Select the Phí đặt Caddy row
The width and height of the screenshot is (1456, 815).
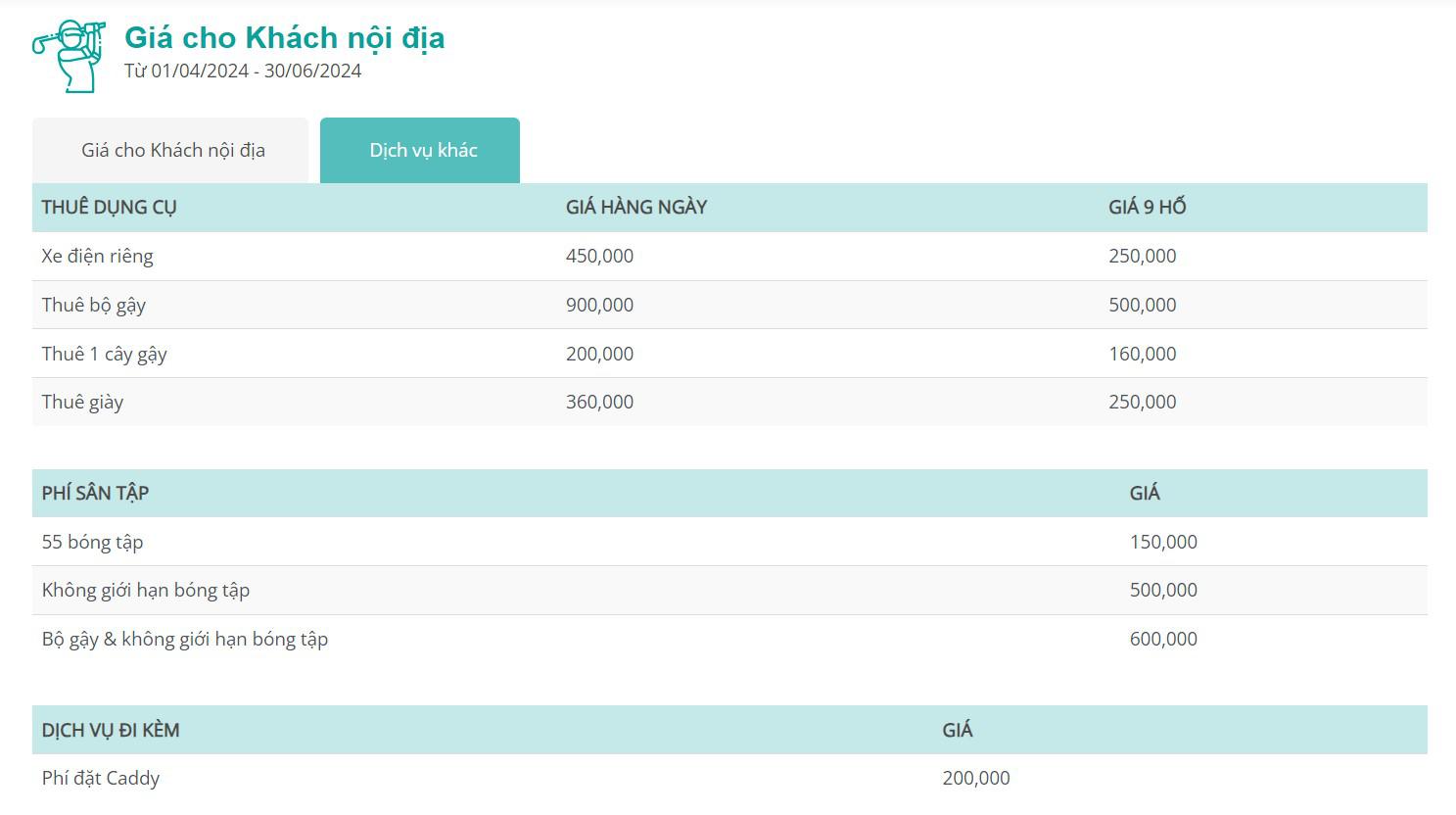pos(100,778)
